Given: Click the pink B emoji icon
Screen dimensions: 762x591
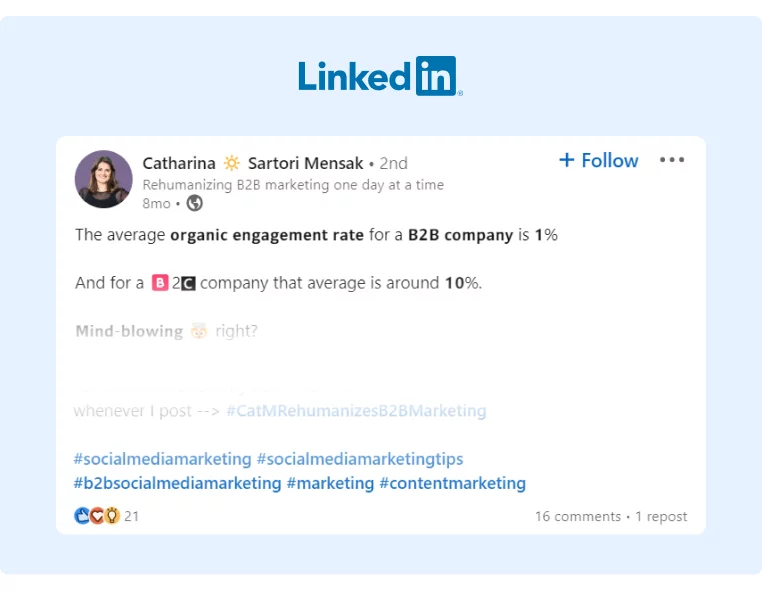Looking at the screenshot, I should pyautogui.click(x=160, y=283).
